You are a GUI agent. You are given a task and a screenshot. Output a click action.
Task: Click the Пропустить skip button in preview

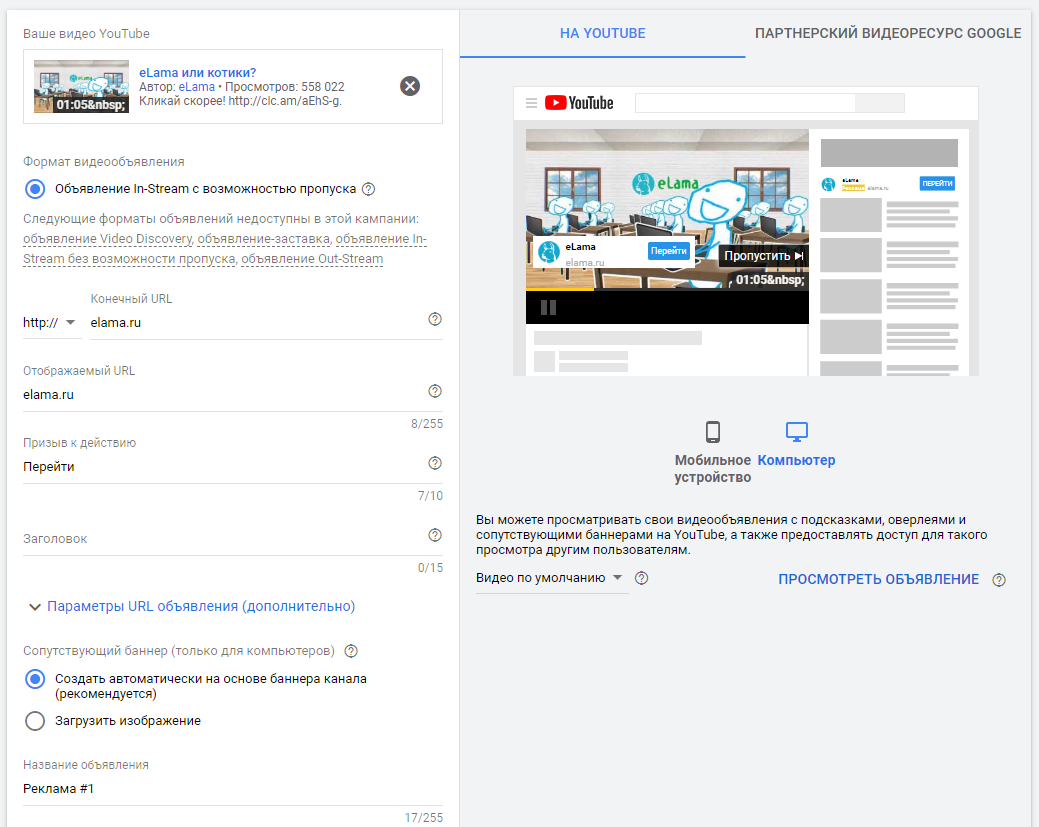click(764, 256)
